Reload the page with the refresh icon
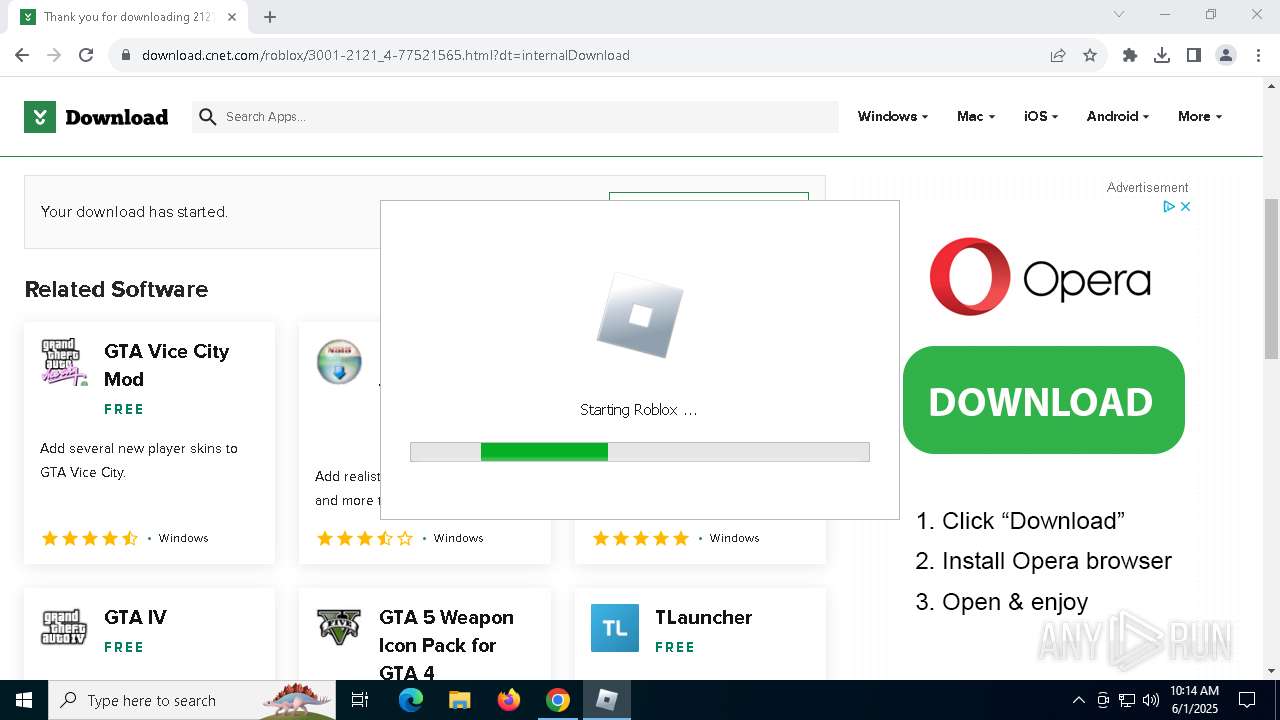1280x720 pixels. pos(86,55)
